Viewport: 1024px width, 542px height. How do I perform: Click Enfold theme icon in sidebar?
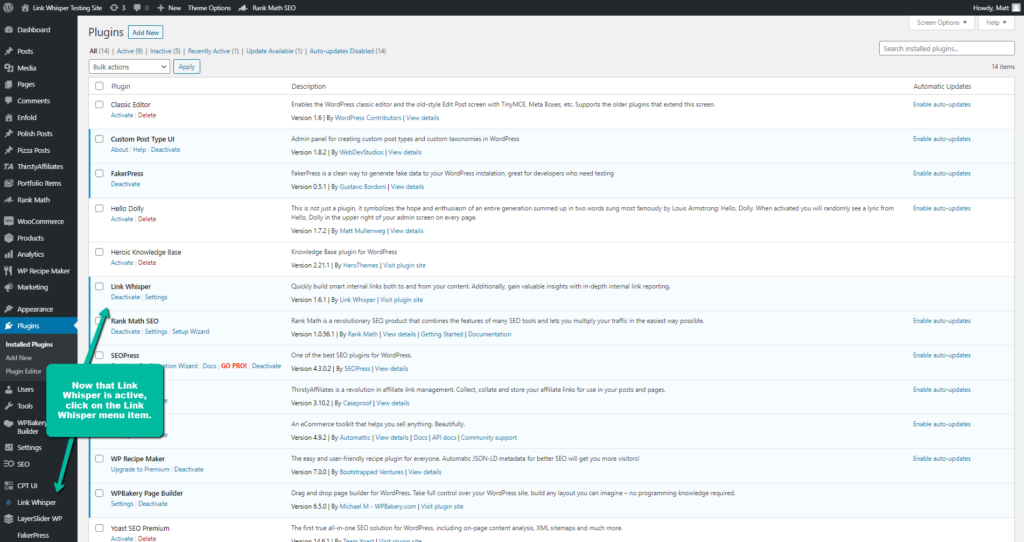point(8,118)
